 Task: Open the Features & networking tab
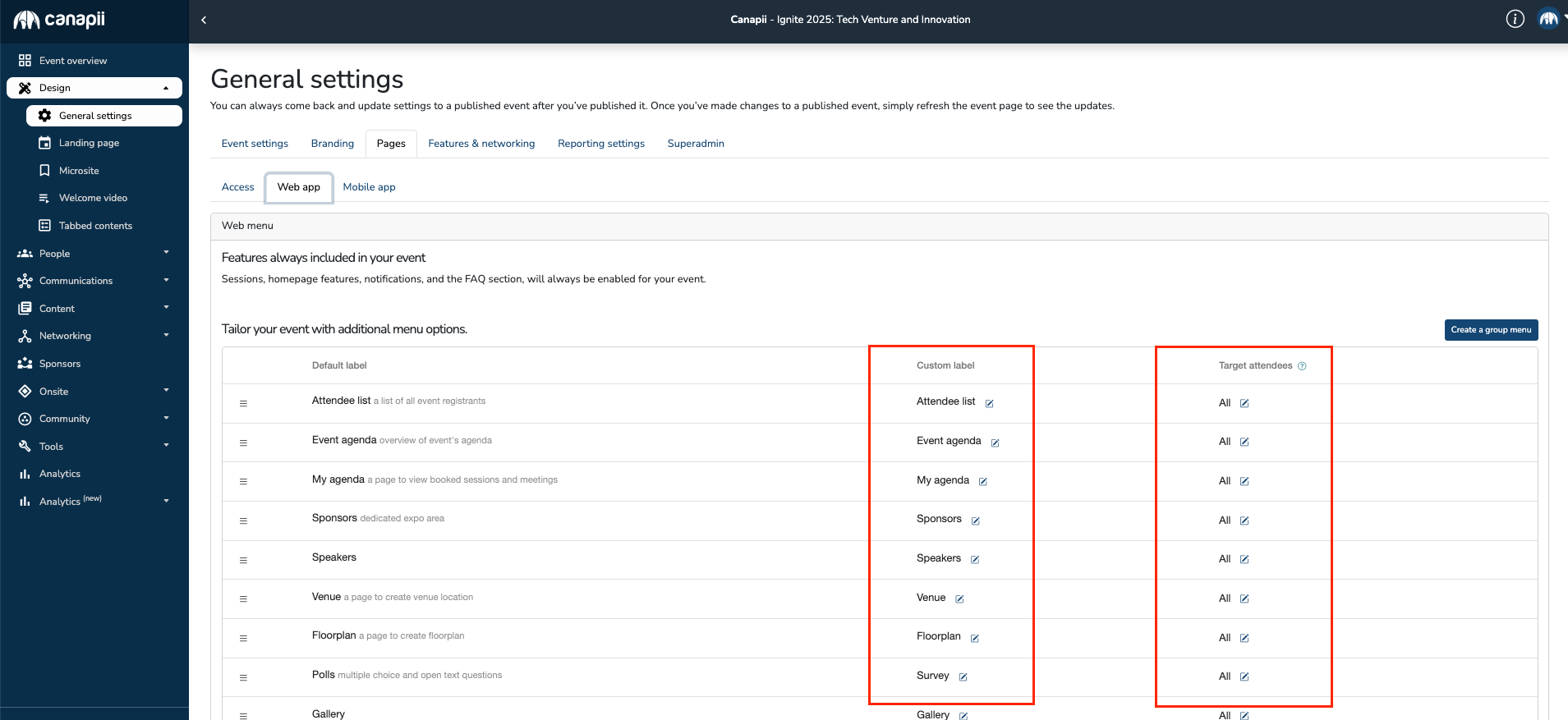pos(481,144)
